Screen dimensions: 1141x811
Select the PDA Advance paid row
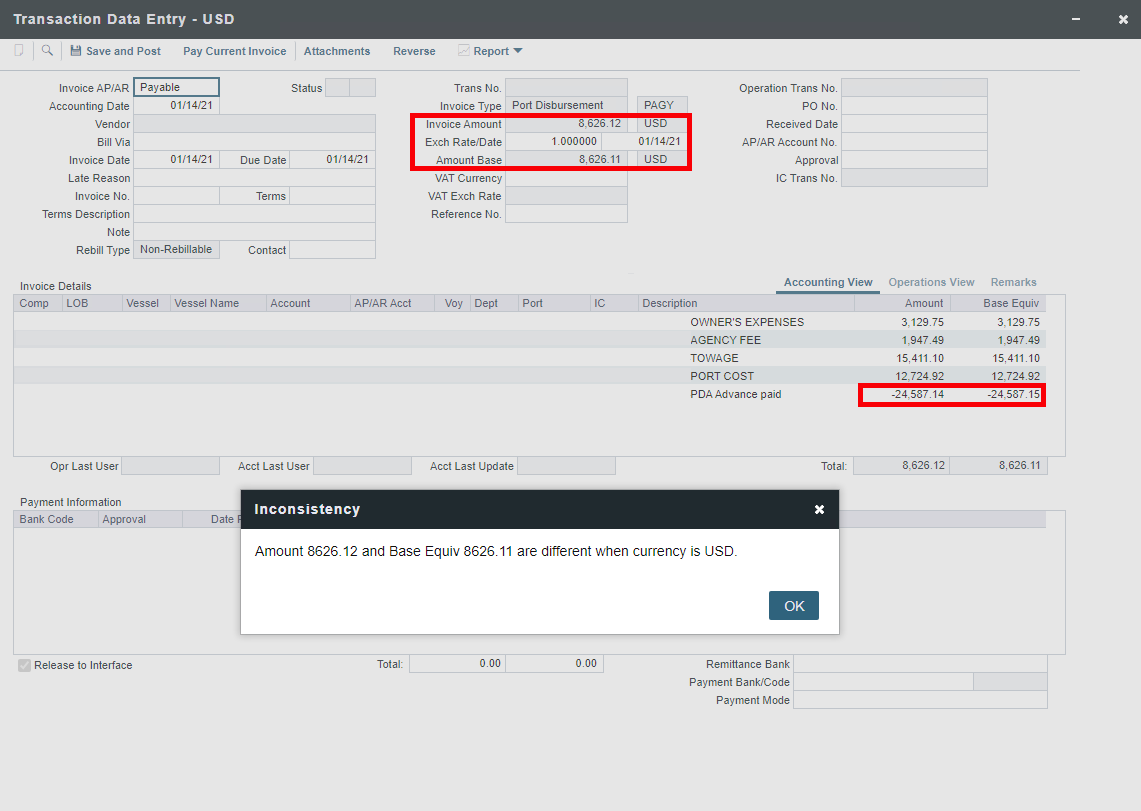pos(735,394)
